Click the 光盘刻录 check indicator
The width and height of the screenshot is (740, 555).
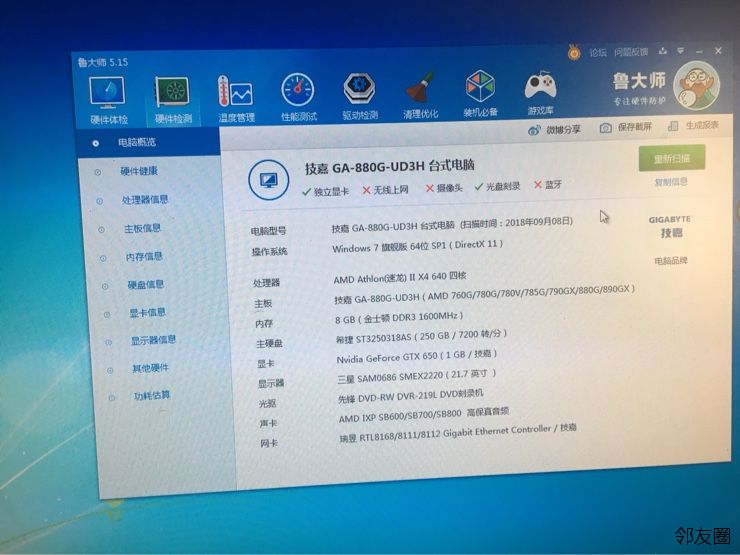click(497, 187)
